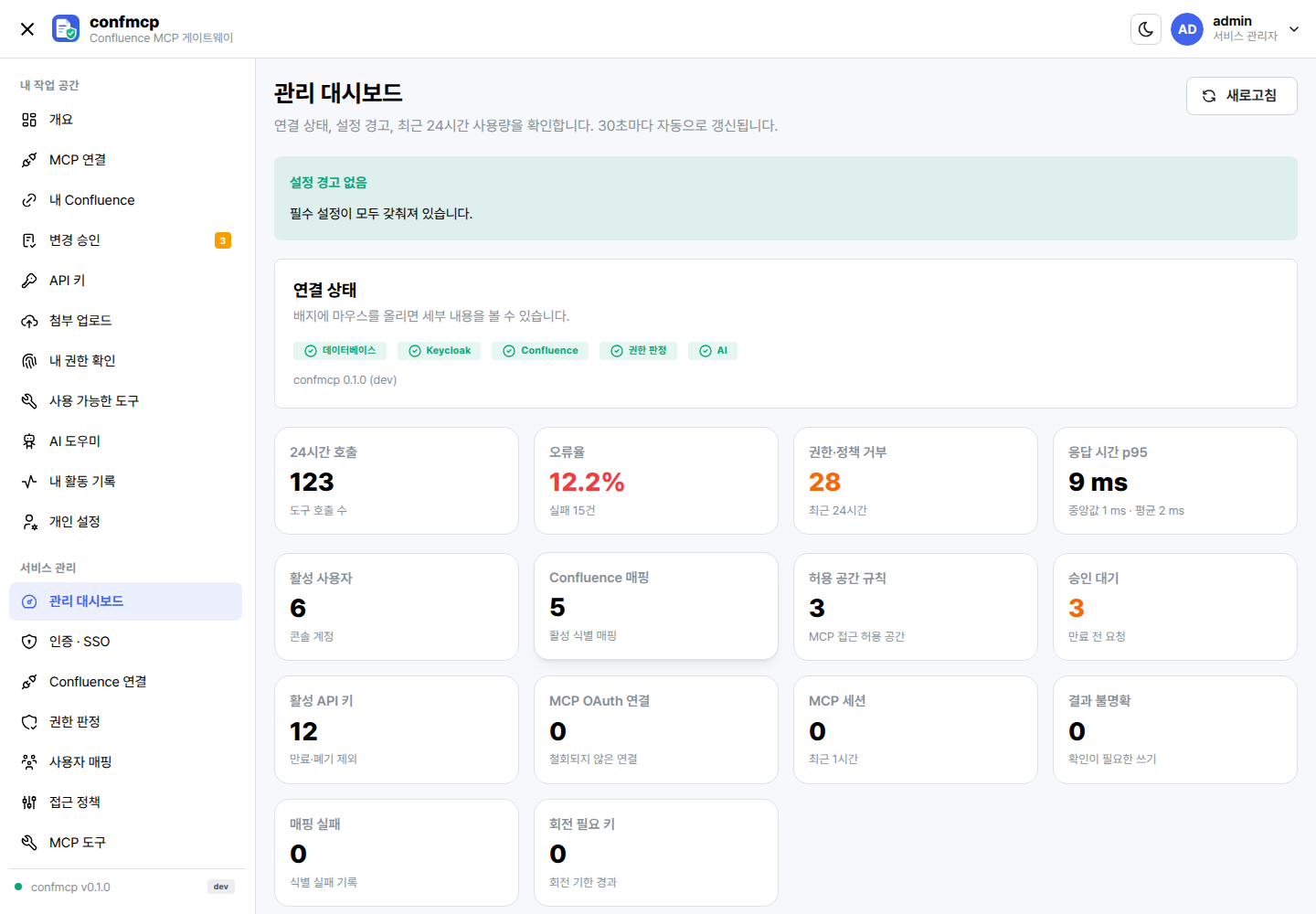Viewport: 1316px width, 914px height.
Task: Click the 새로고침 refresh button
Action: point(1241,96)
